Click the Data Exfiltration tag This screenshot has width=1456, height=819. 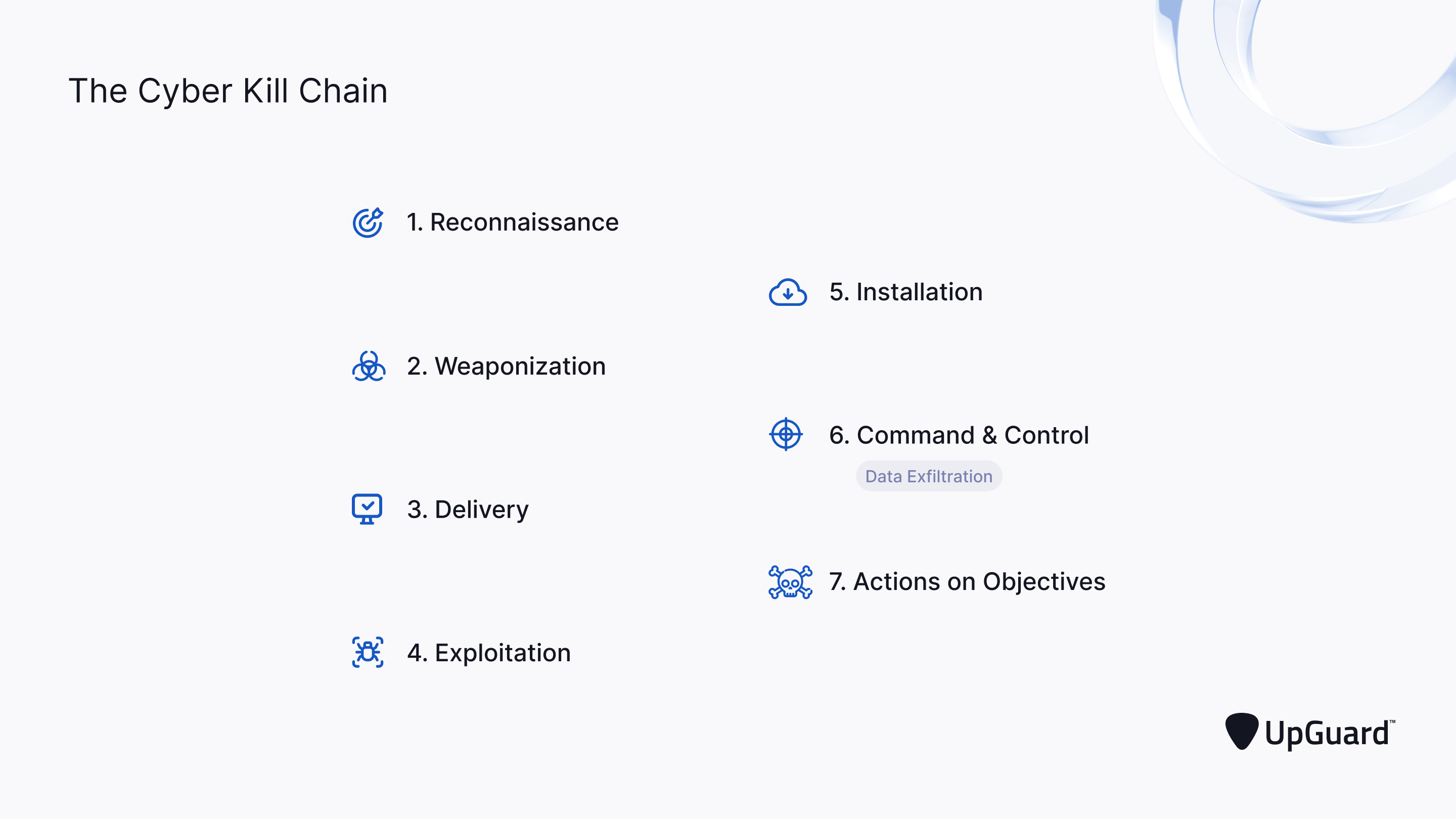929,476
